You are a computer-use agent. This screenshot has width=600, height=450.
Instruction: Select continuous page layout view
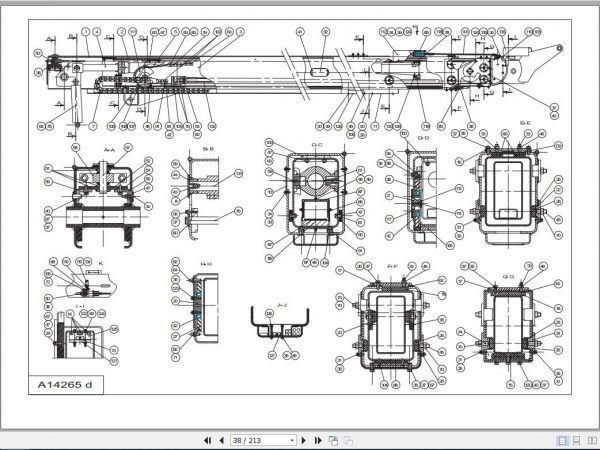pos(577,440)
